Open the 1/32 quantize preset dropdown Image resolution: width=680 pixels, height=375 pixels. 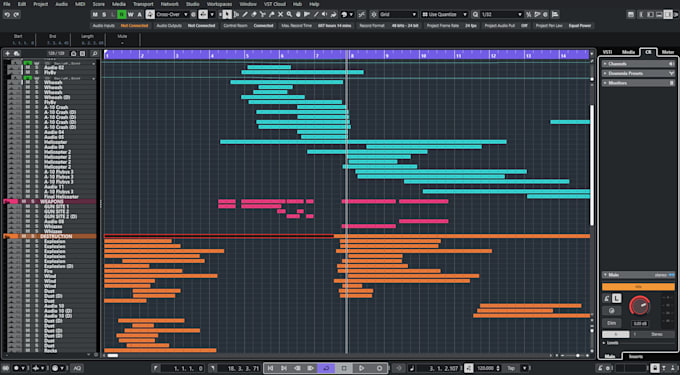click(502, 14)
